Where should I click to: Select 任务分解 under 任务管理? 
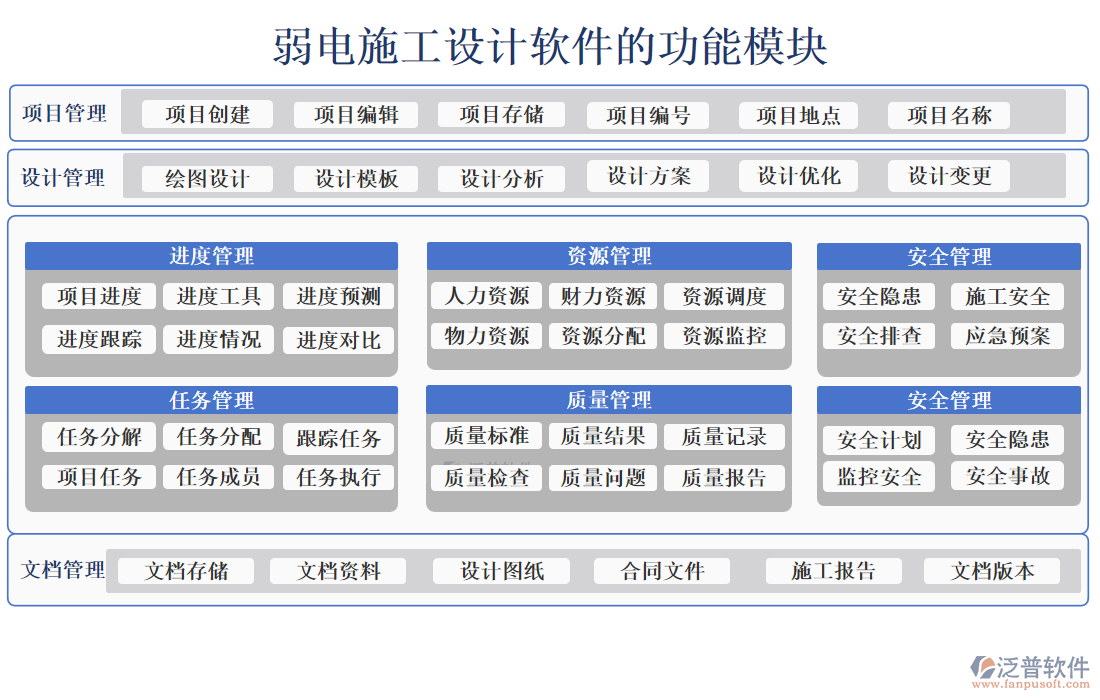[x=97, y=438]
